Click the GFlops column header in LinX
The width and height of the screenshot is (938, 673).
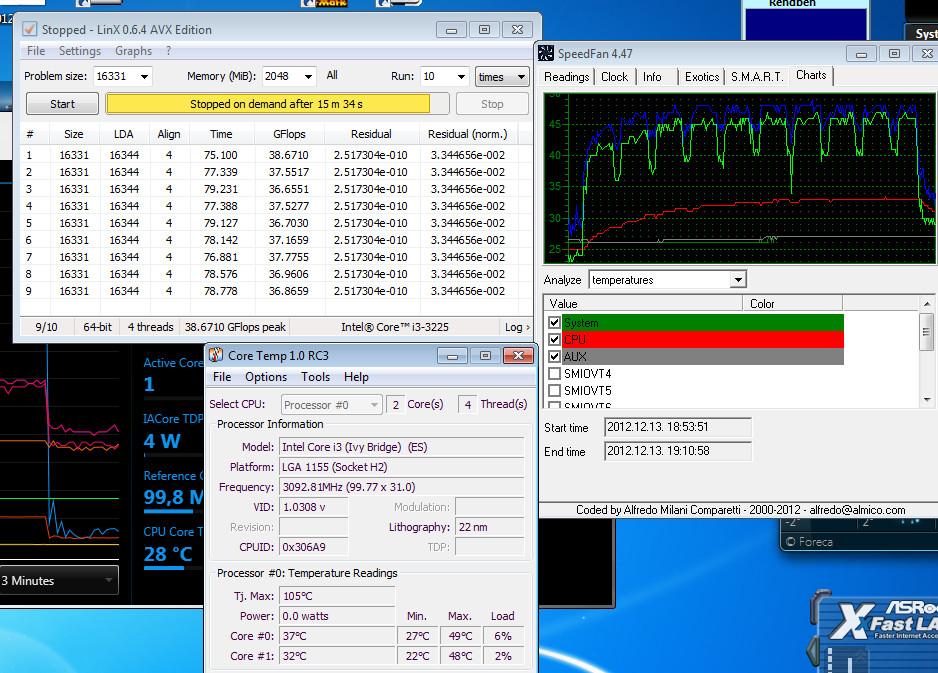click(289, 134)
